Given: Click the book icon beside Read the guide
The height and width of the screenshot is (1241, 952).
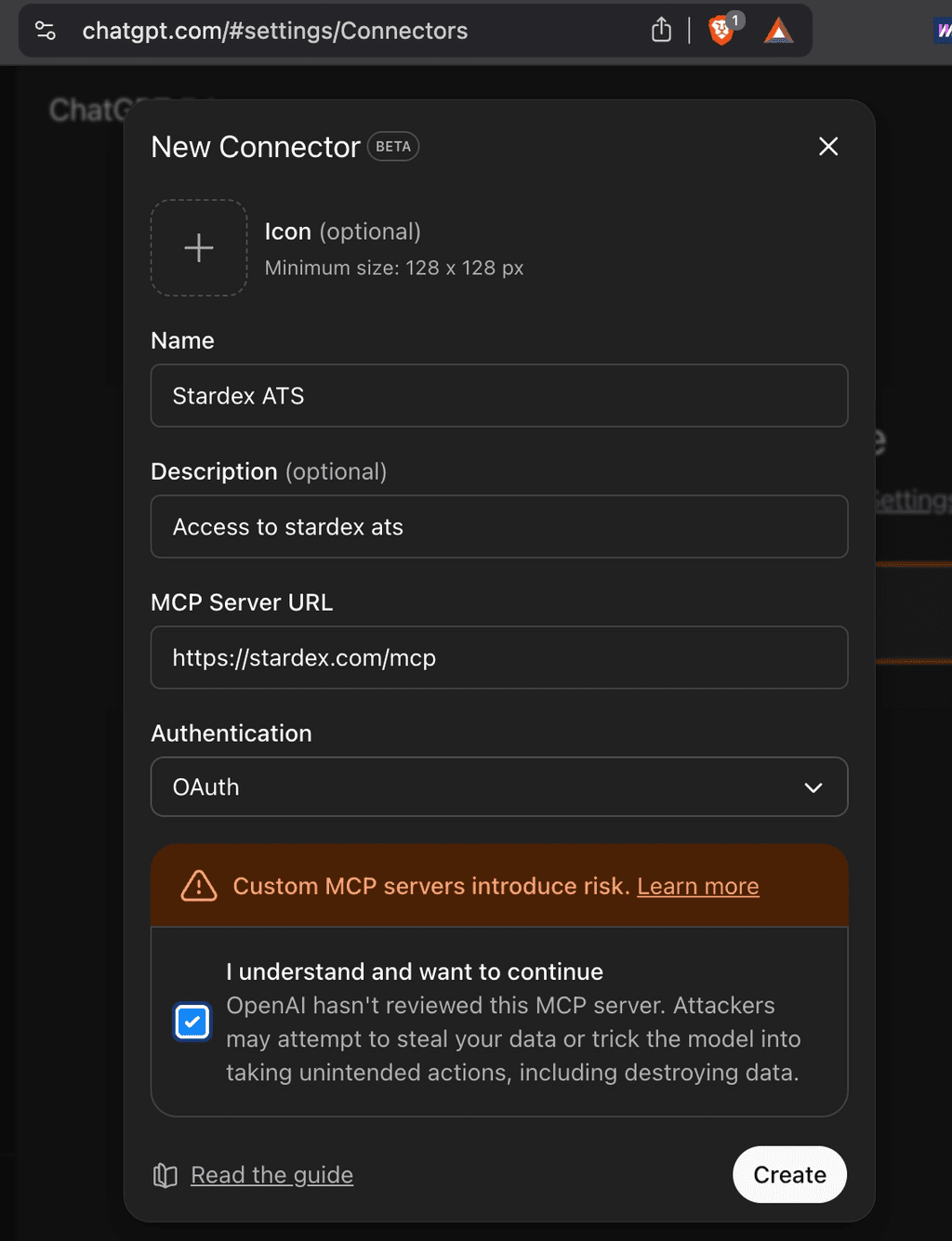Looking at the screenshot, I should 164,1175.
